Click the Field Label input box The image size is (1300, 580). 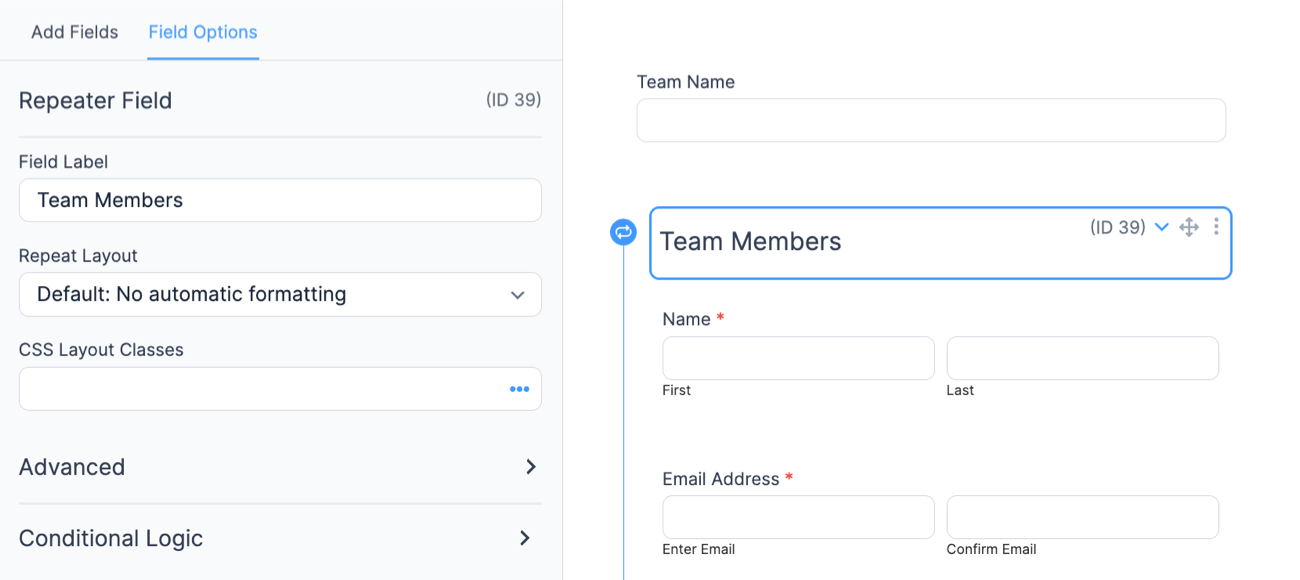point(280,200)
